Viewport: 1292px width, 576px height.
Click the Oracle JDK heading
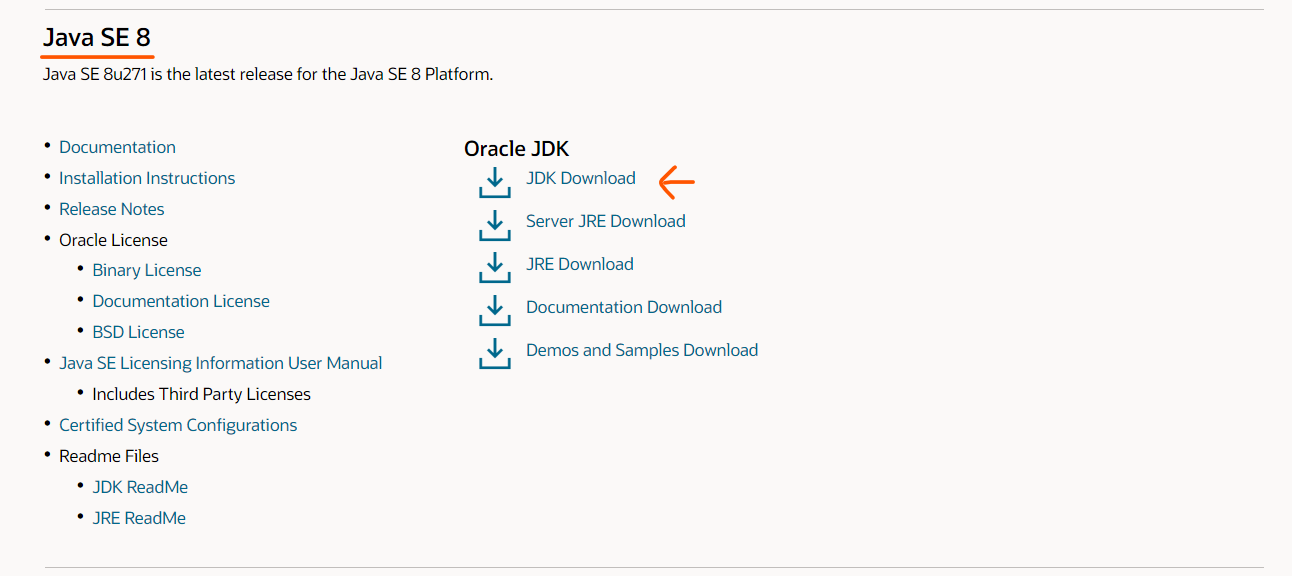pos(516,149)
